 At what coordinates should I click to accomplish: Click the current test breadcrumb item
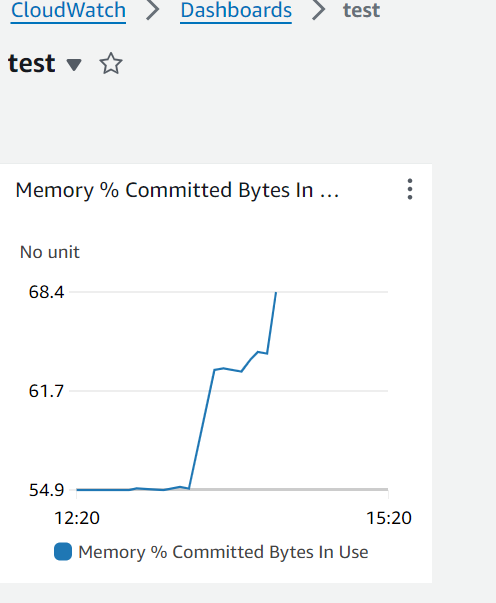click(361, 10)
